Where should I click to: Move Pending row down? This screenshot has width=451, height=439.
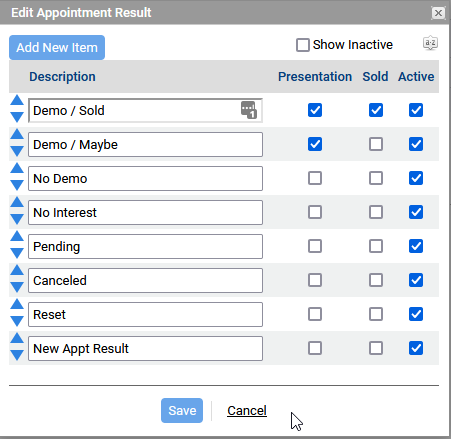point(17,253)
